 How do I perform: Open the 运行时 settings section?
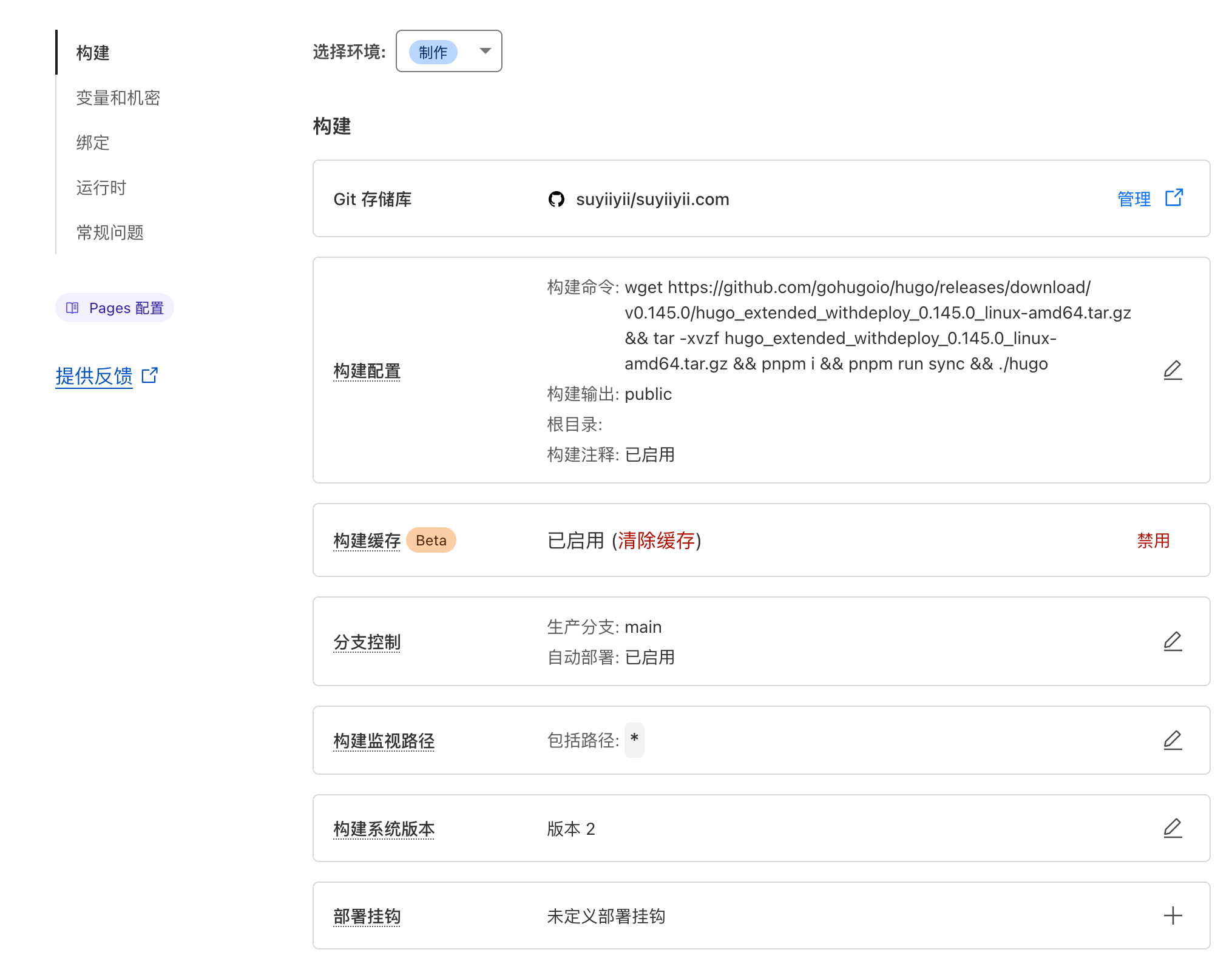[100, 187]
